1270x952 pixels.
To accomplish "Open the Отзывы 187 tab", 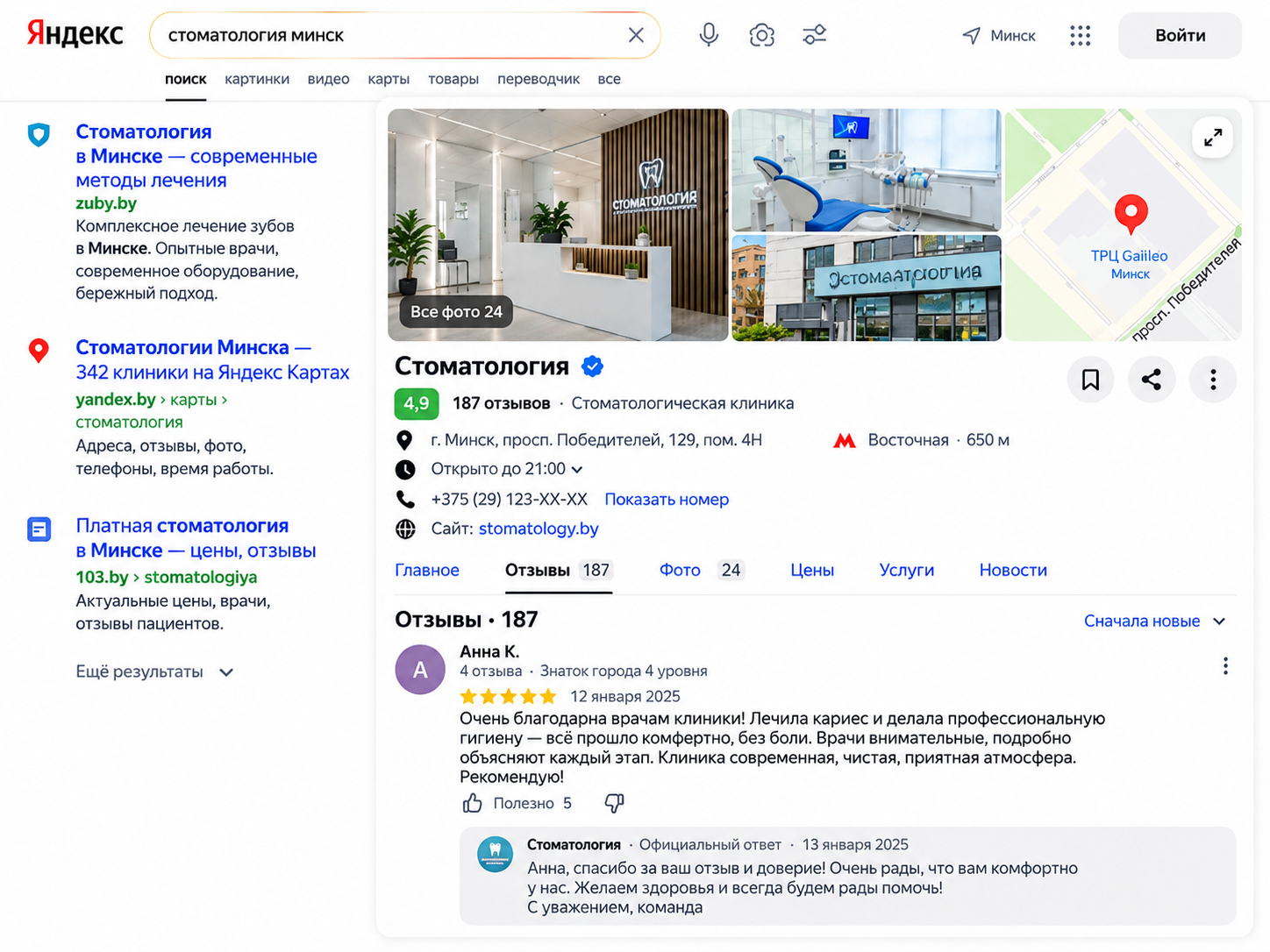I will pos(559,570).
